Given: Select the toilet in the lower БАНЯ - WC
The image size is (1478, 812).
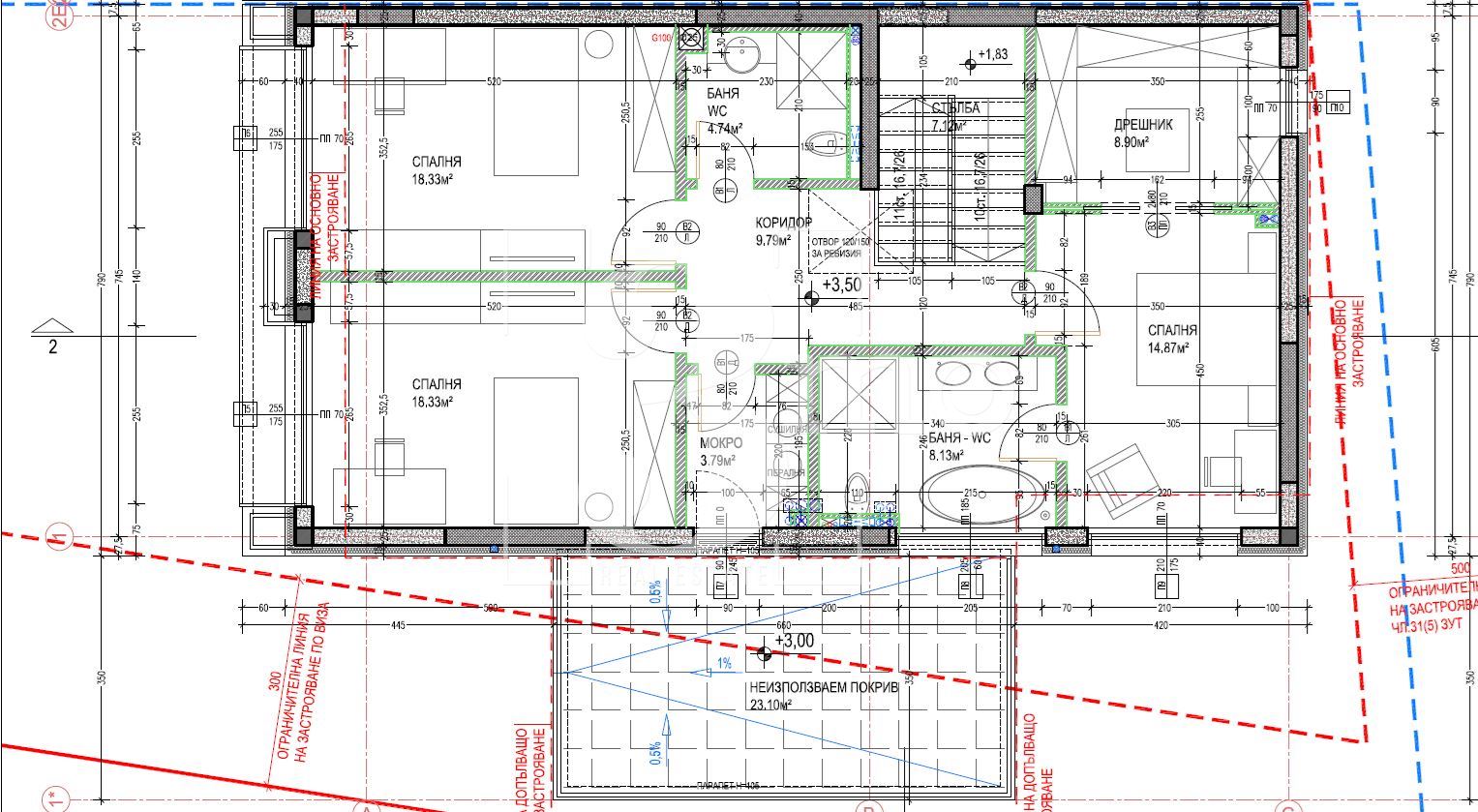Looking at the screenshot, I should click(x=857, y=491).
